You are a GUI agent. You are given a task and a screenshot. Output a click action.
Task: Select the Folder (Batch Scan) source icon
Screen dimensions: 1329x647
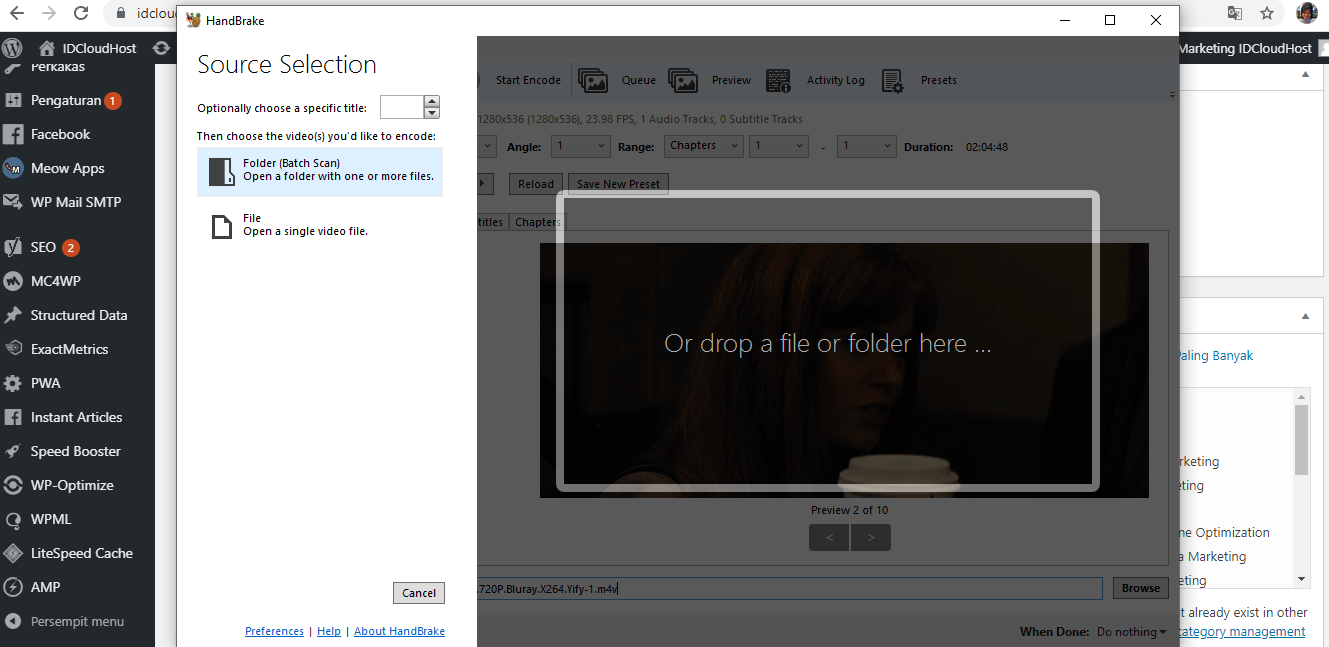tap(221, 171)
